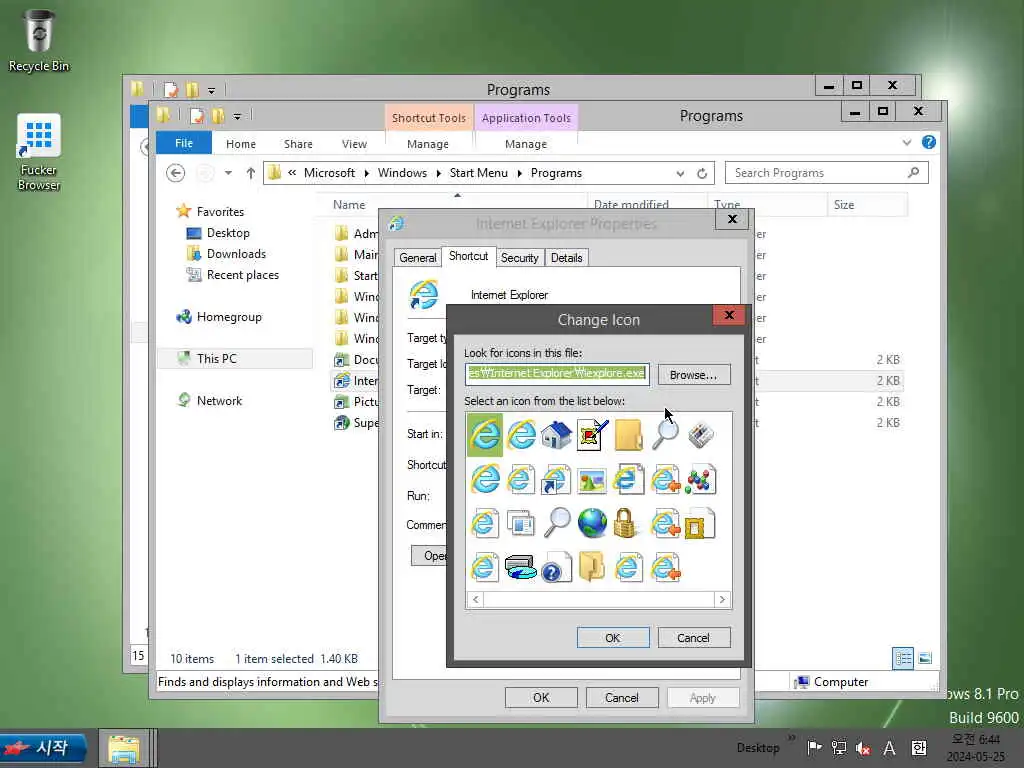Open the Home ribbon tab
Screen dimensions: 1024x768
(x=241, y=144)
